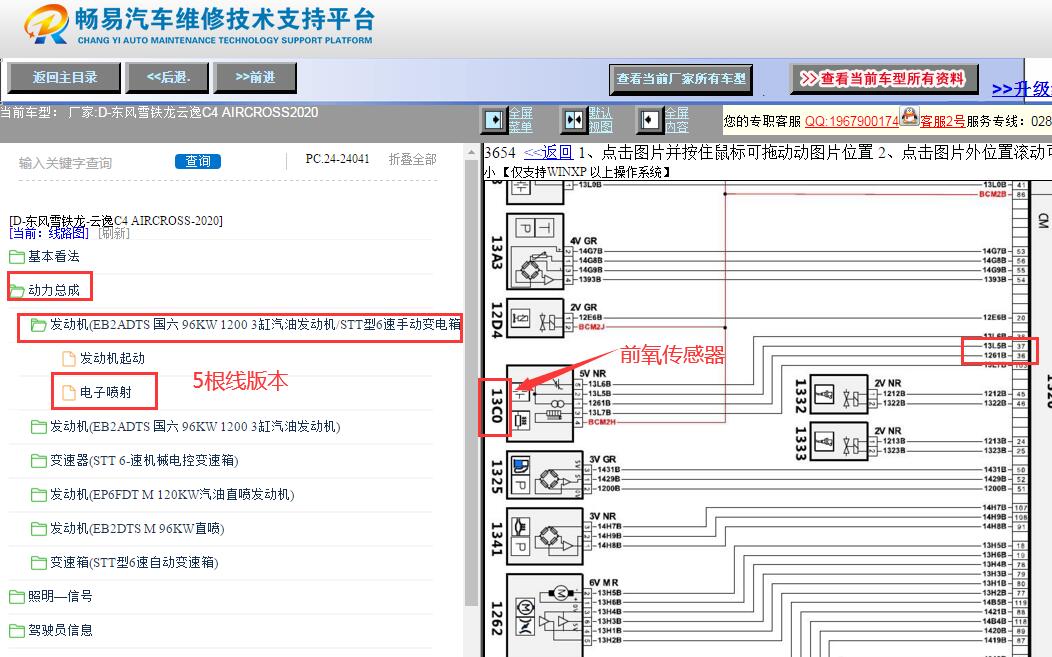Expand 变速器(STT 6-速机械电控变速箱) folder
The image size is (1052, 657).
click(144, 460)
